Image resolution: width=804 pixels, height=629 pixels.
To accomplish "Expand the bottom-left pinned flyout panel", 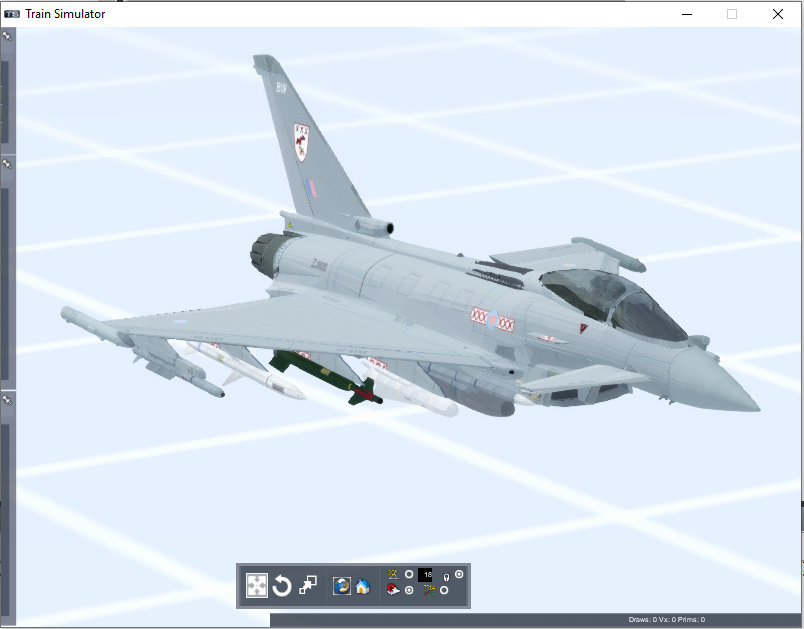I will [x=6, y=399].
